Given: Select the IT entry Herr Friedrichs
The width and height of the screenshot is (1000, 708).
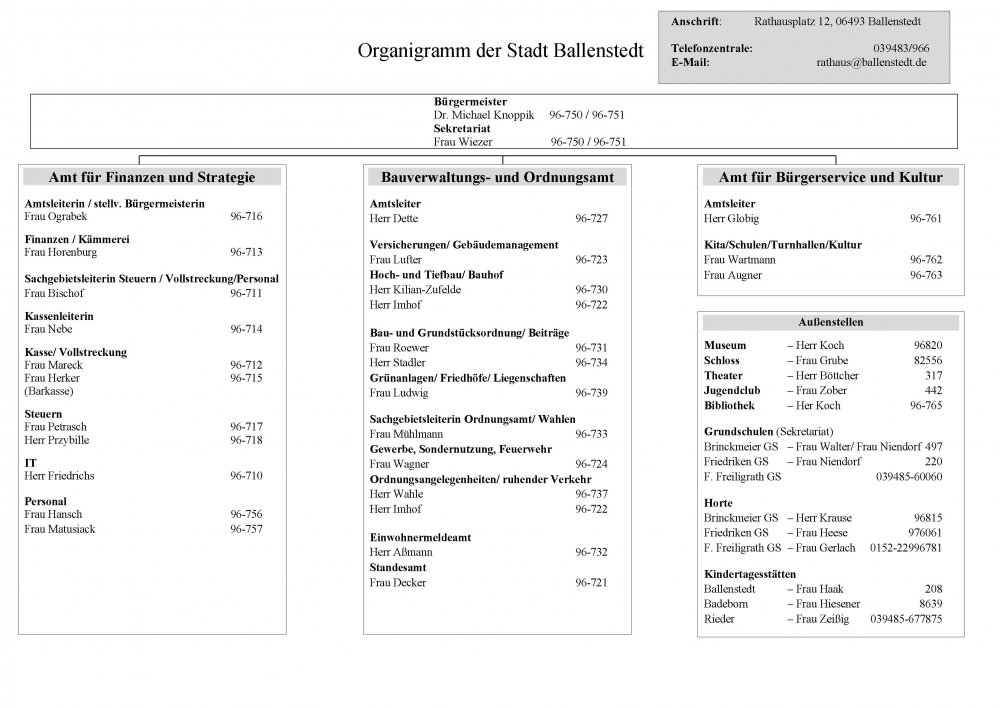Looking at the screenshot, I should point(59,476).
